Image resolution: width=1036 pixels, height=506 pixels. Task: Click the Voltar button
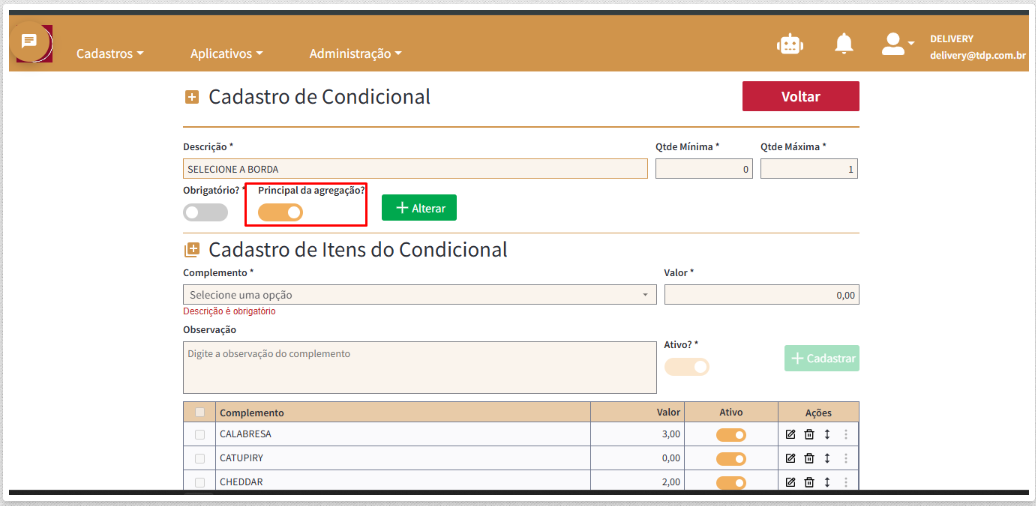coord(801,96)
